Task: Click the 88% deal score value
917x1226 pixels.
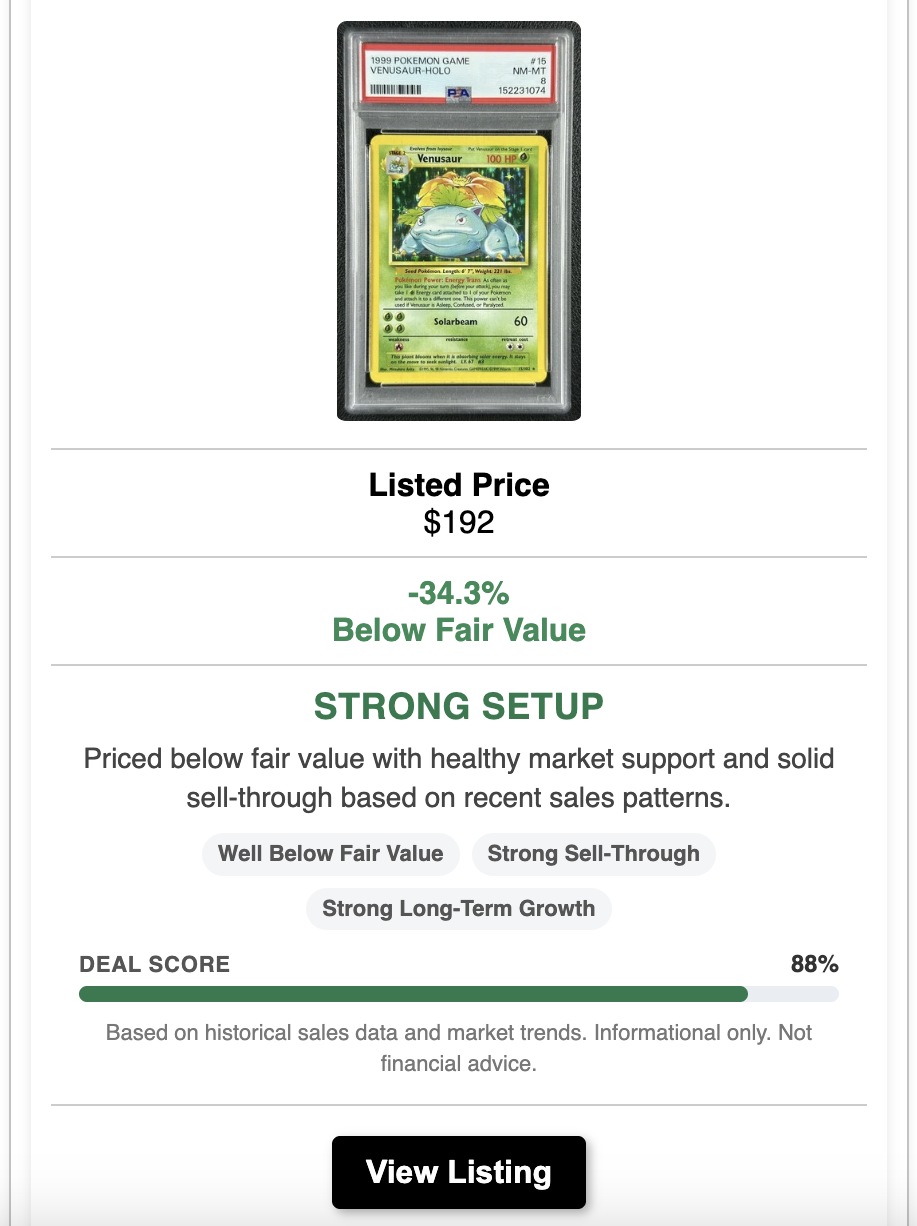Action: pos(814,964)
